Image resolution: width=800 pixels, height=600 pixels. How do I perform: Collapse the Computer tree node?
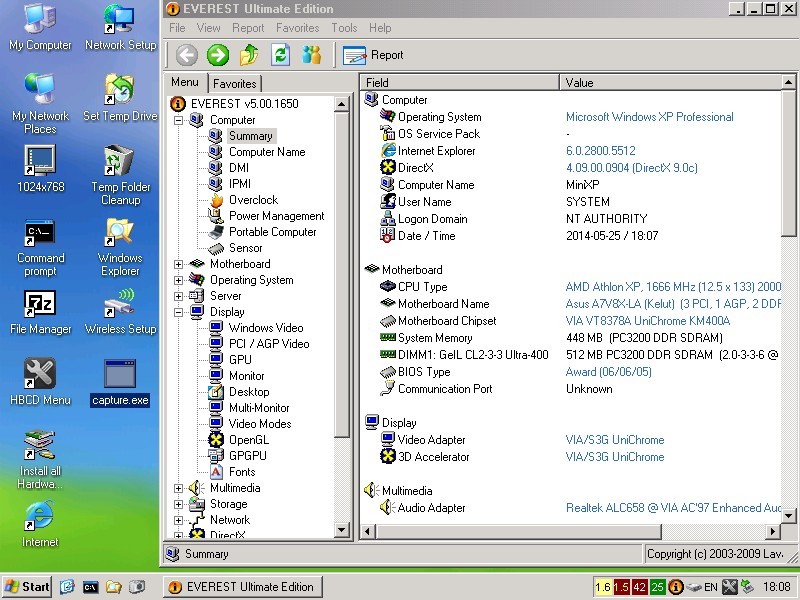178,120
